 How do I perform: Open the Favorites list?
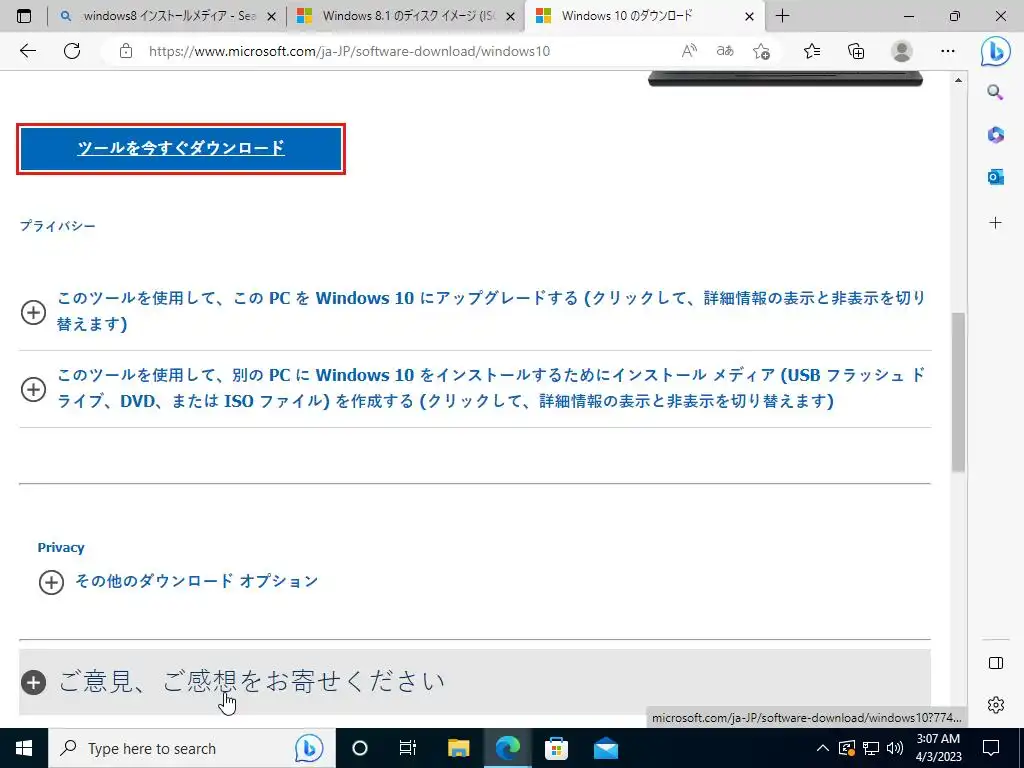812,51
